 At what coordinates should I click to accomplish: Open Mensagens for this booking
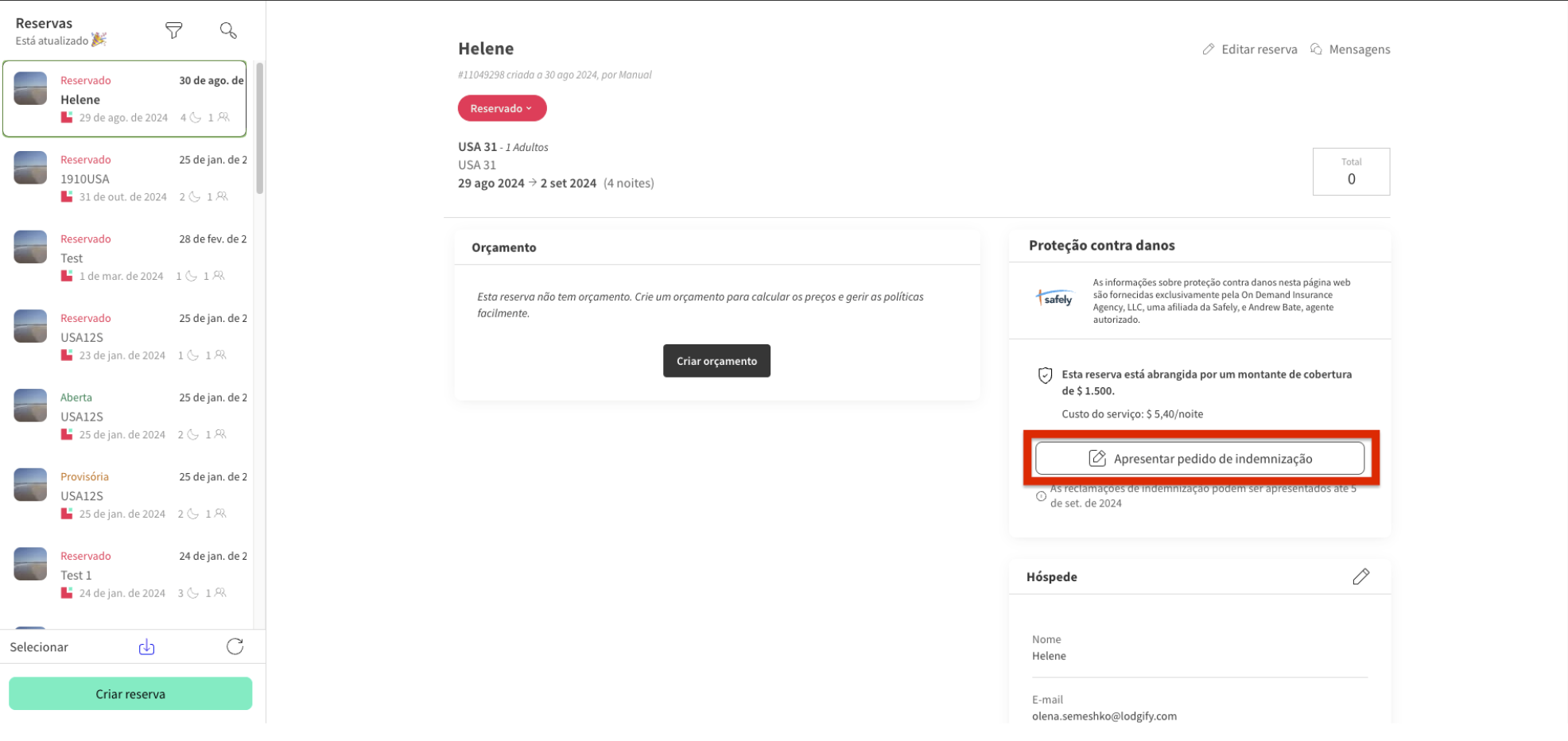click(1350, 49)
